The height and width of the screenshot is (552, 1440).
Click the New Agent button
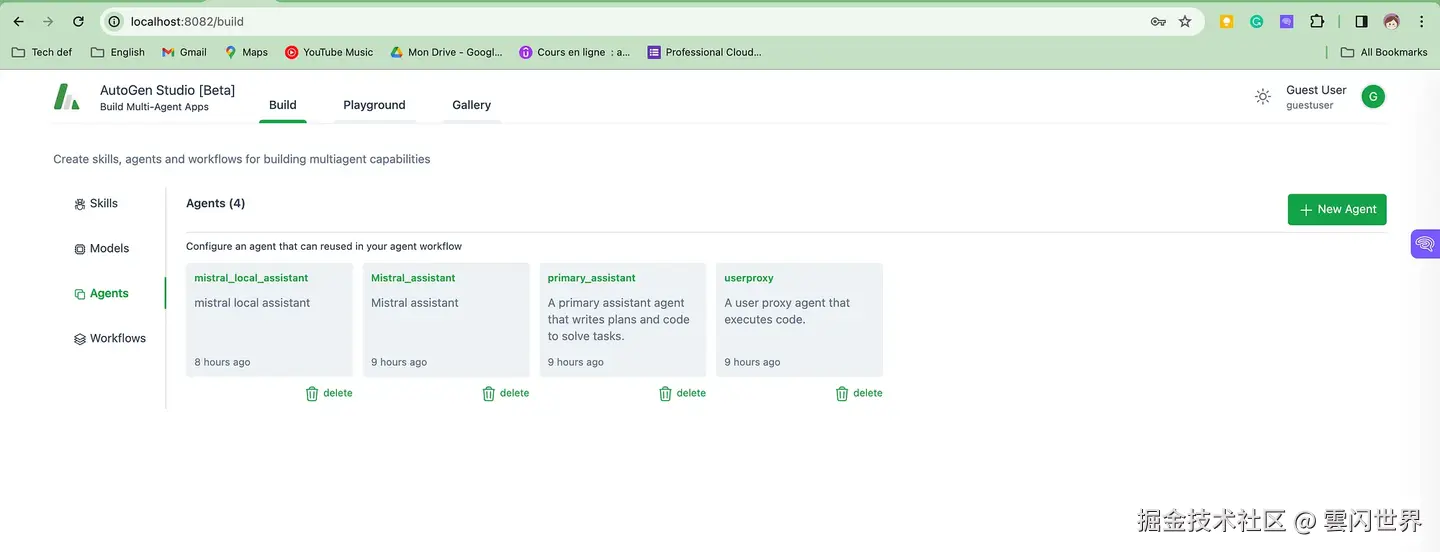click(1337, 209)
